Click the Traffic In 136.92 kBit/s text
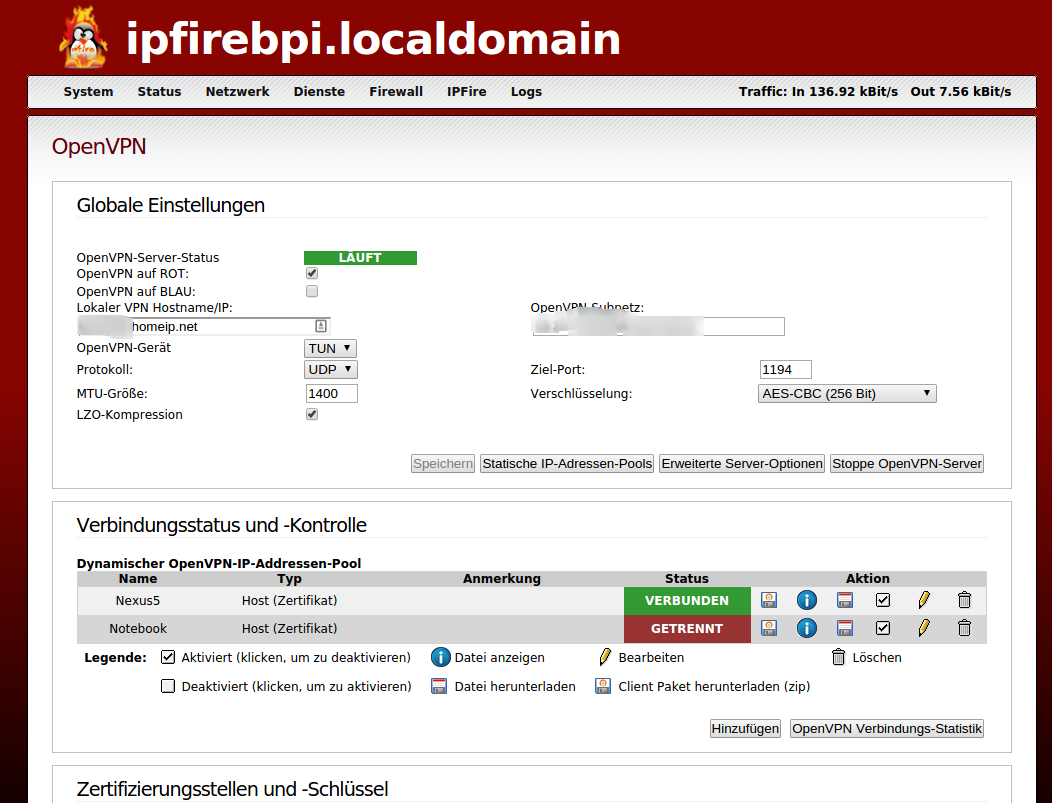 818,92
